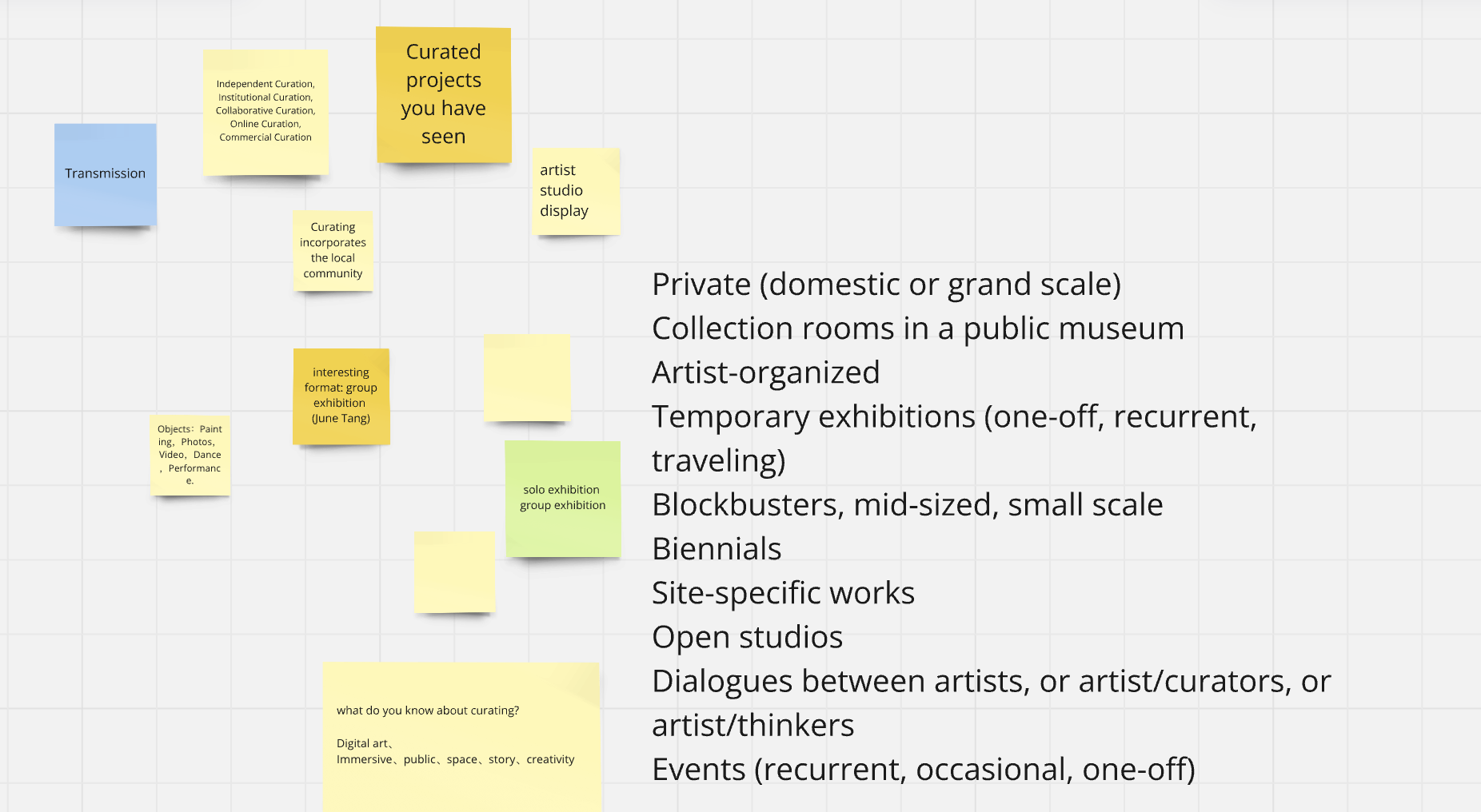Click the 'Blockbusters, mid-sized, small scale' line
This screenshot has width=1481, height=812.
coord(908,504)
